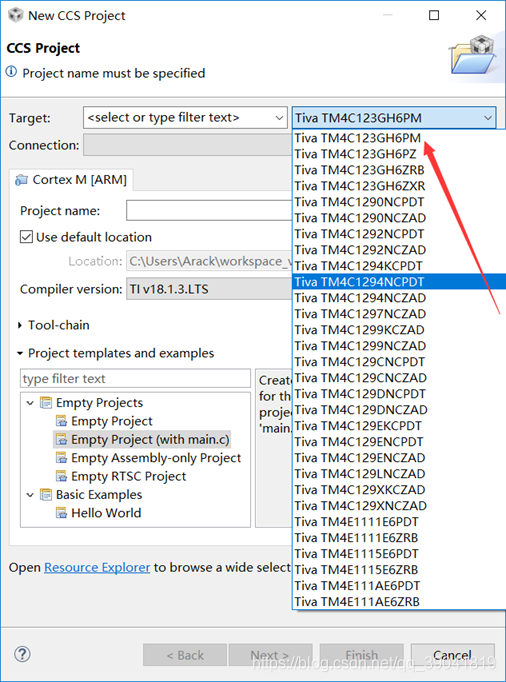
Task: Pick Tiva TM4C1299NCZAD option
Action: (x=399, y=346)
